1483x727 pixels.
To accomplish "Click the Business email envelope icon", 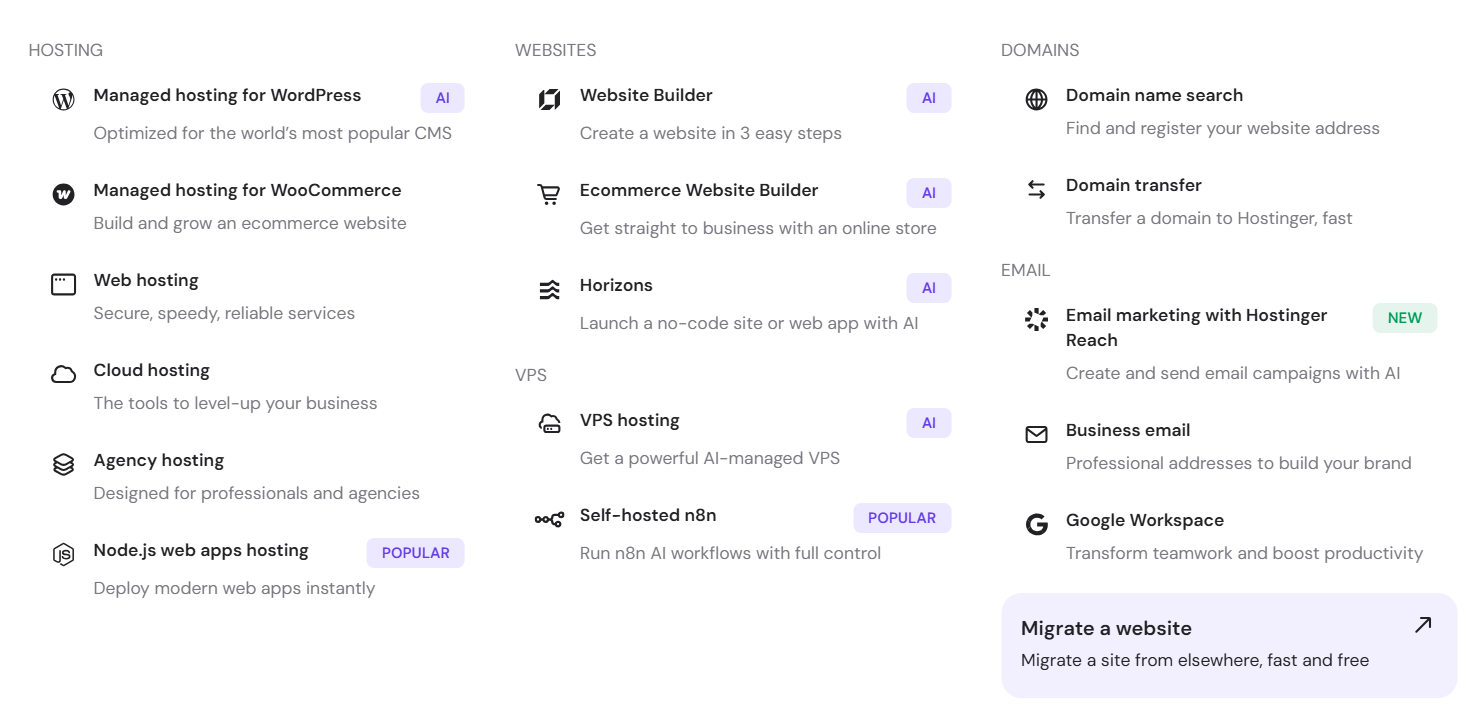I will click(x=1036, y=434).
